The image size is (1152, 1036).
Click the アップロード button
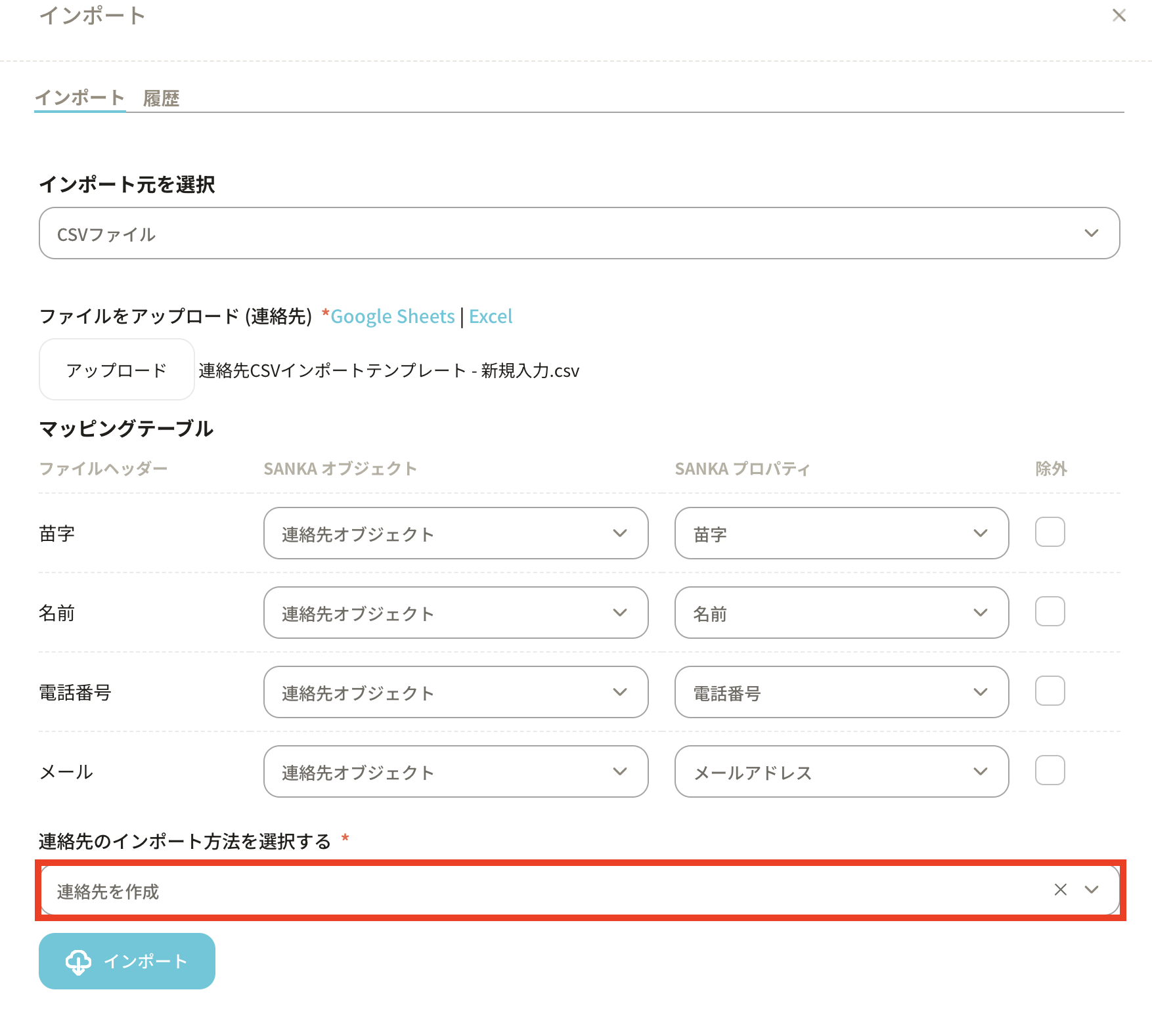116,370
